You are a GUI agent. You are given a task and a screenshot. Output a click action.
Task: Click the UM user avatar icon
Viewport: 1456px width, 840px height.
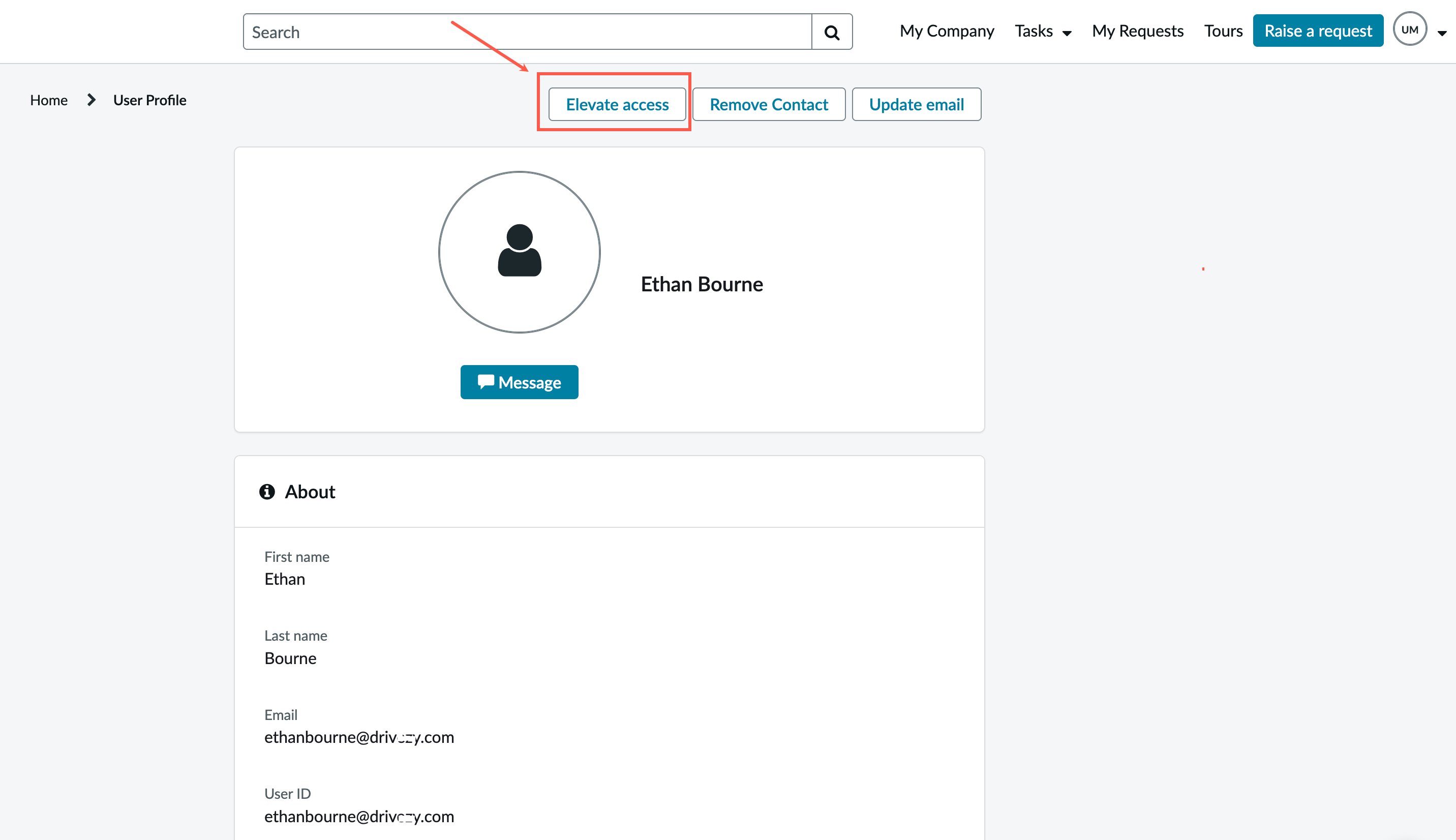[x=1410, y=29]
